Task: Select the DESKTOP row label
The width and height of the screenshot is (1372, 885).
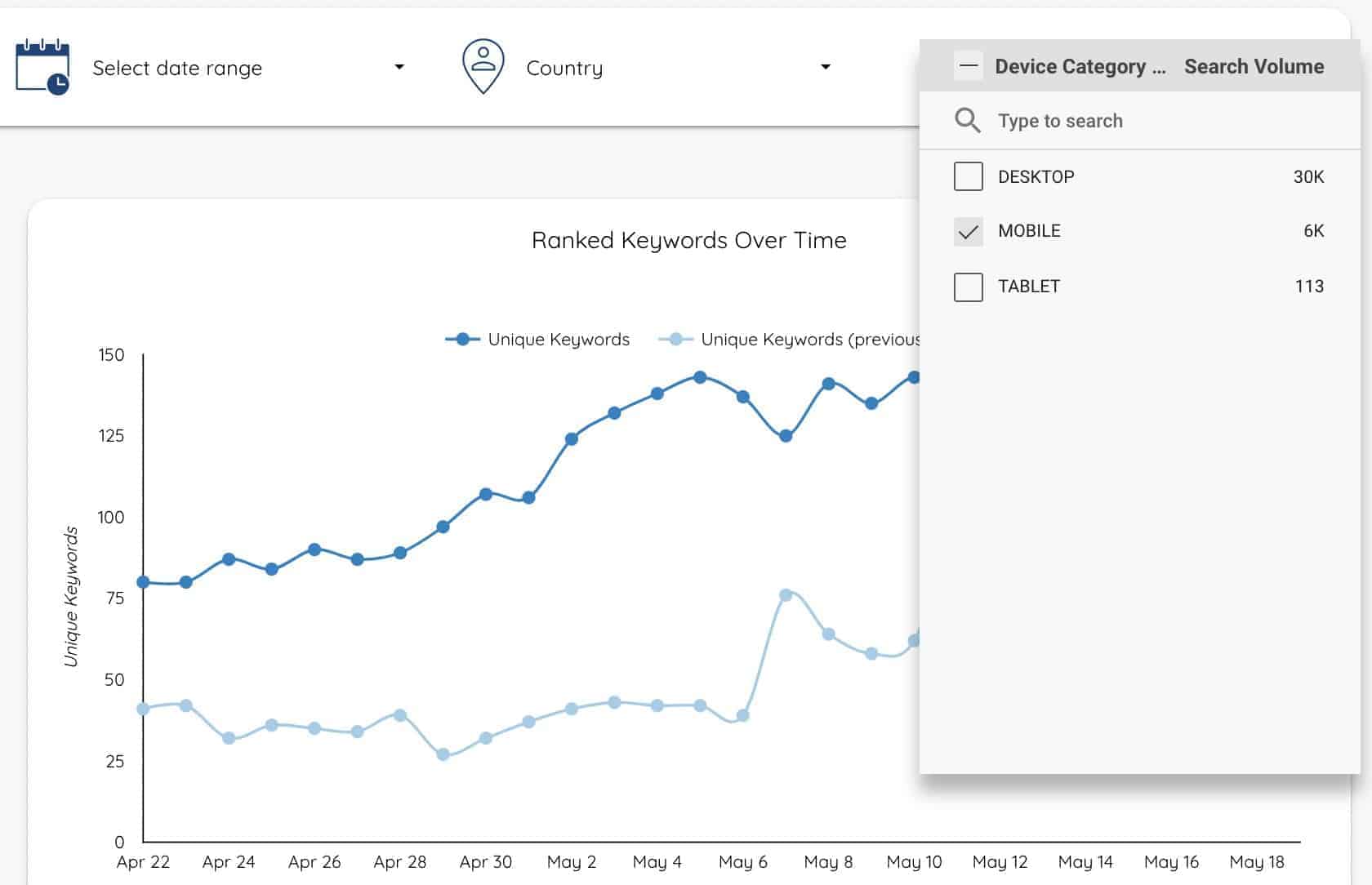Action: [1036, 176]
